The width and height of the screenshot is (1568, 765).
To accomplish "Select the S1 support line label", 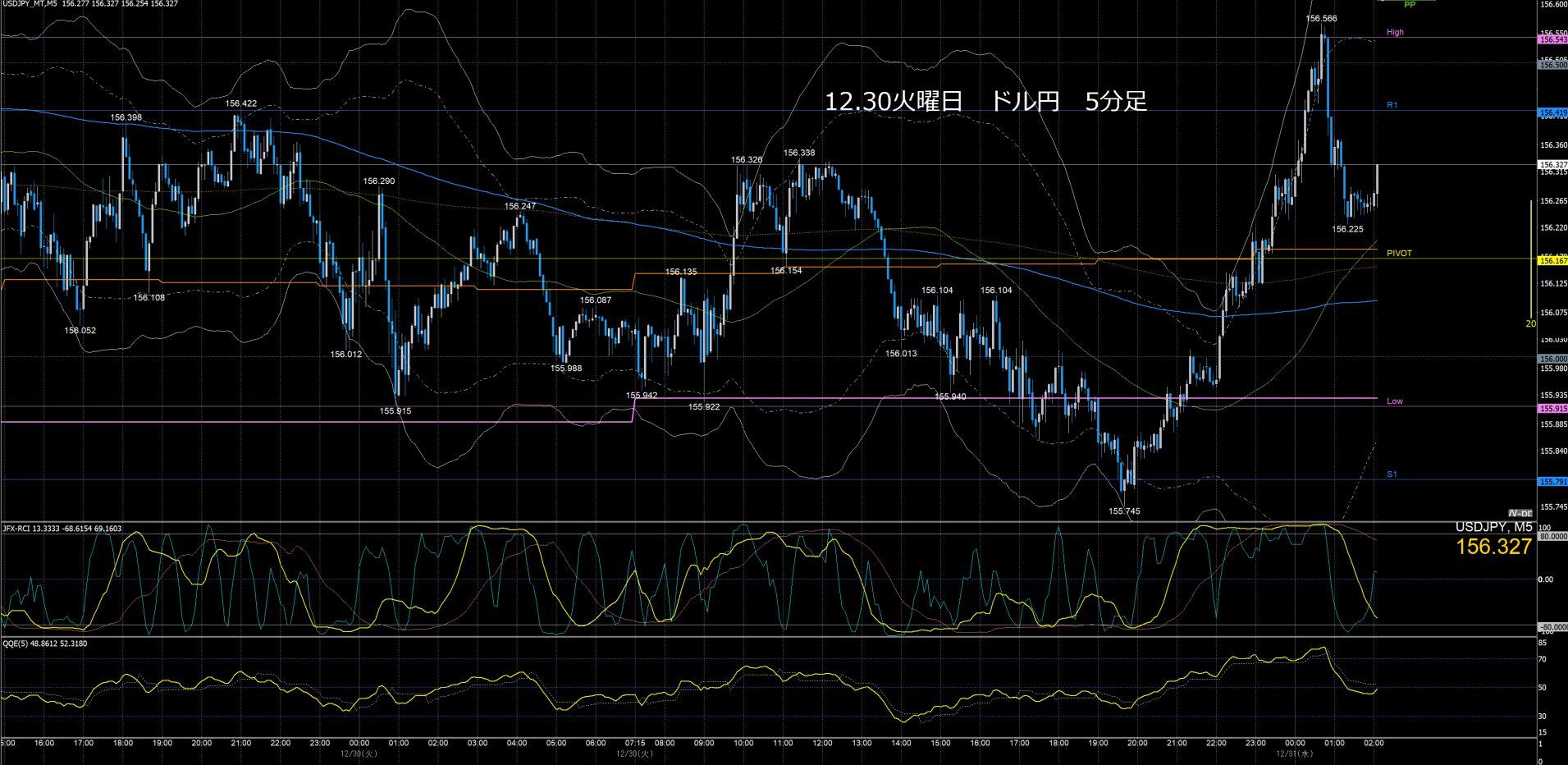I will coord(1392,474).
